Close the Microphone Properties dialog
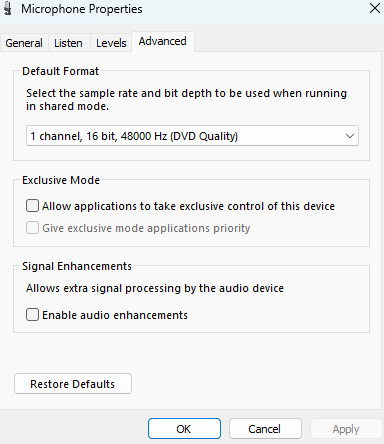 [x=375, y=8]
